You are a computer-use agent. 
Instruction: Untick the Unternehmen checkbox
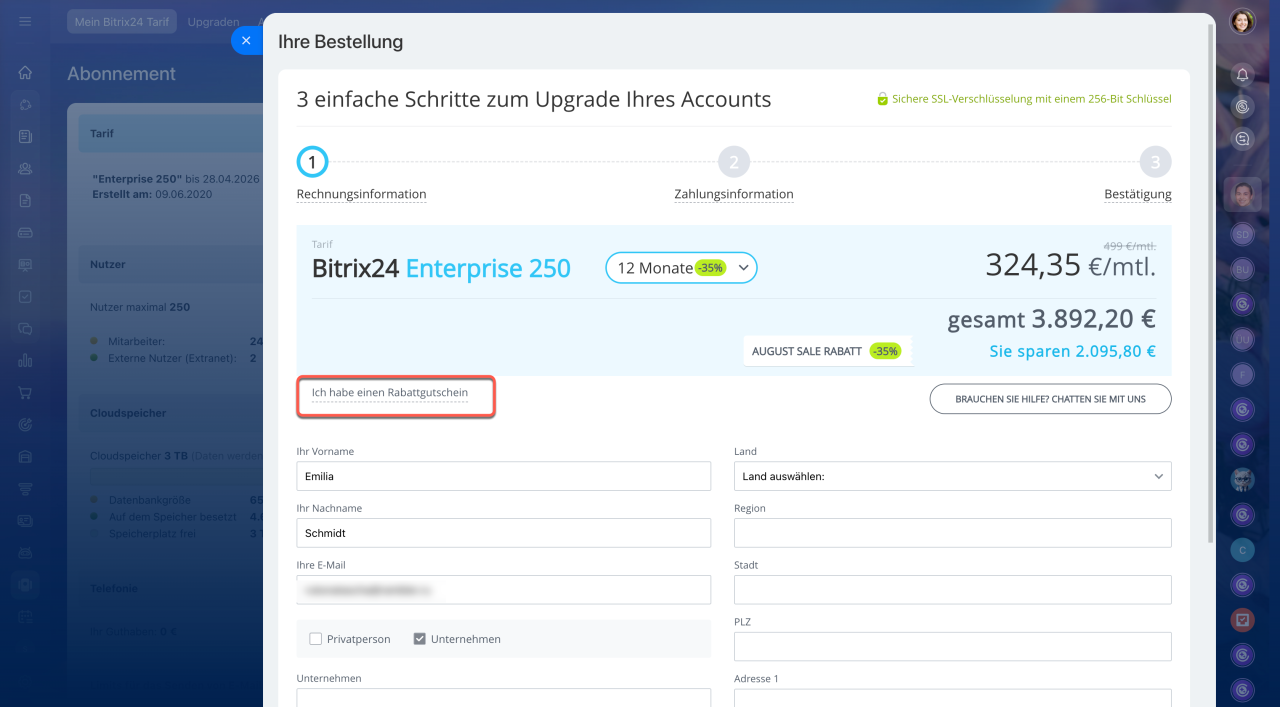point(420,639)
